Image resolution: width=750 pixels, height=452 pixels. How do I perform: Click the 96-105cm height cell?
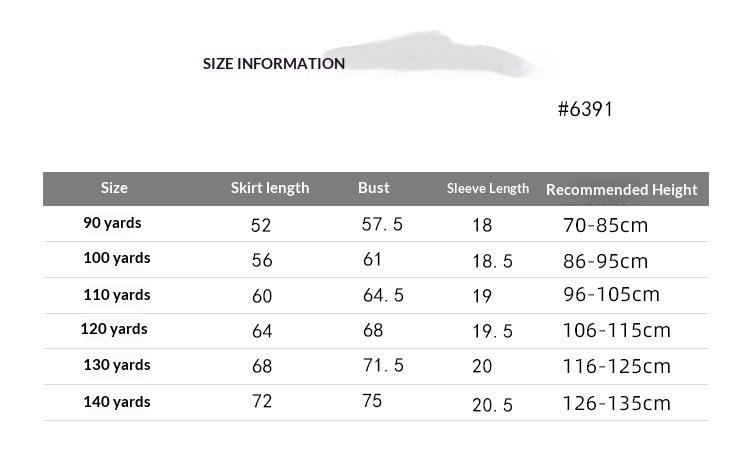coord(611,295)
